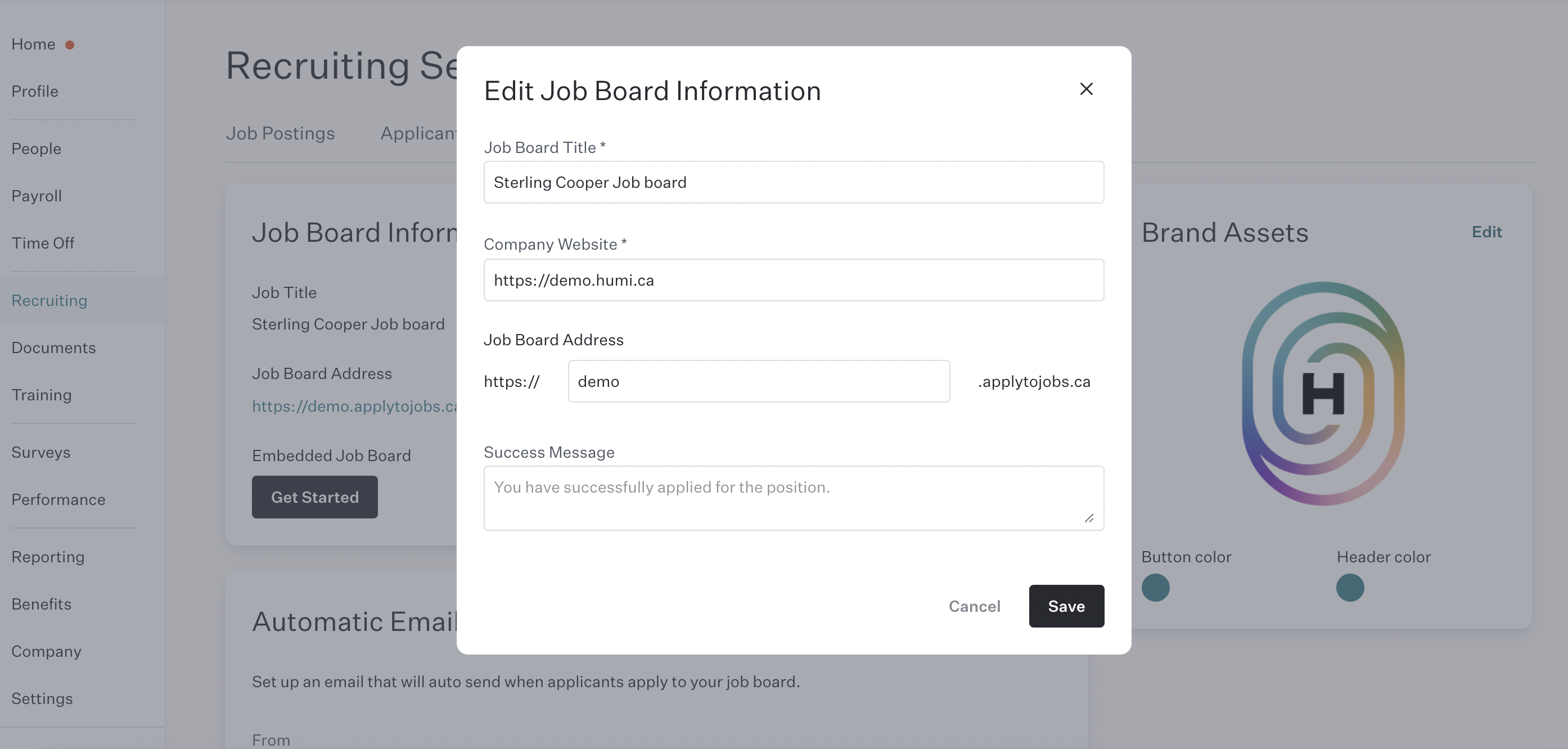
Task: Click the Company Website field
Action: coord(794,280)
